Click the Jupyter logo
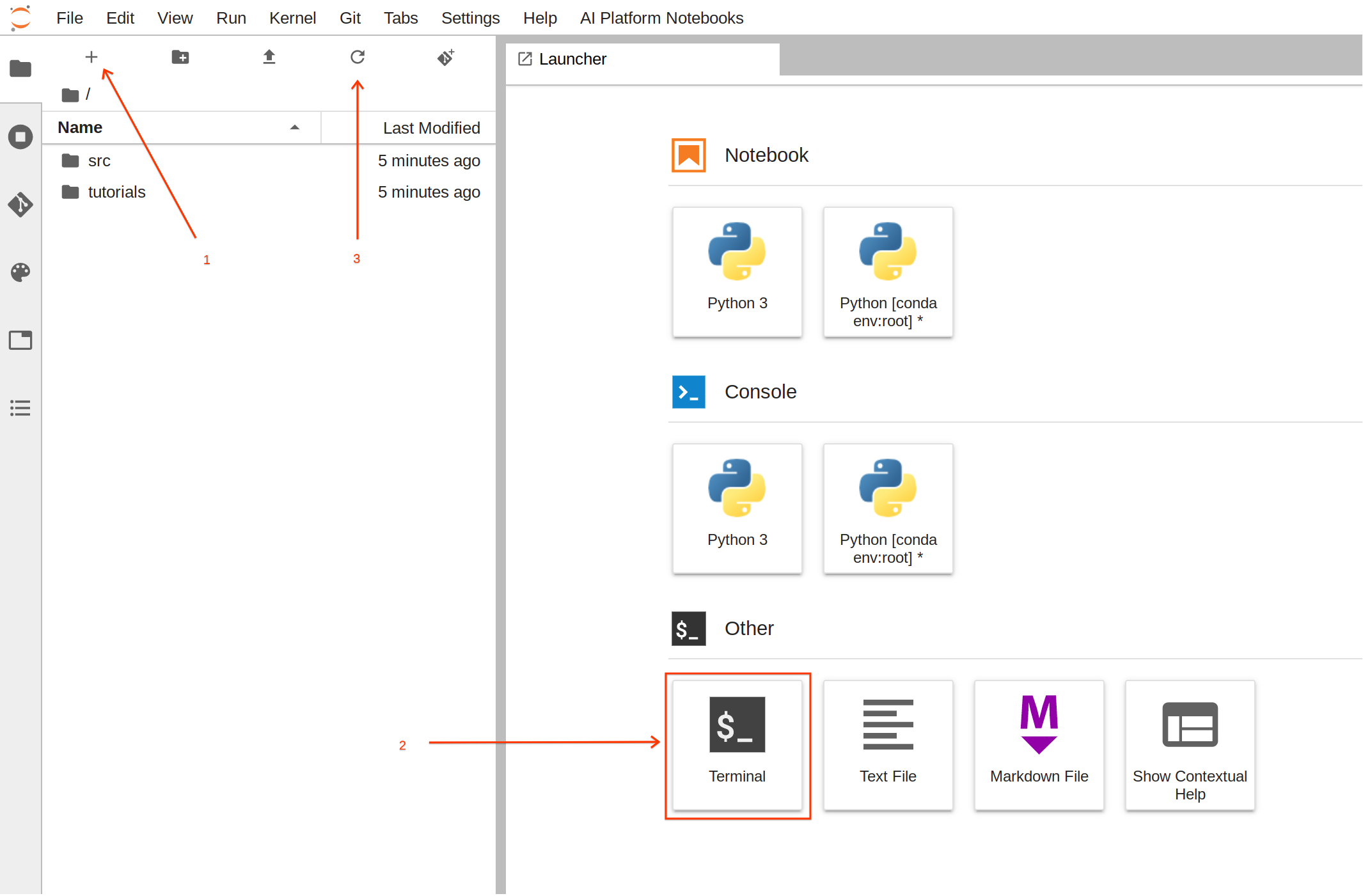 20,18
